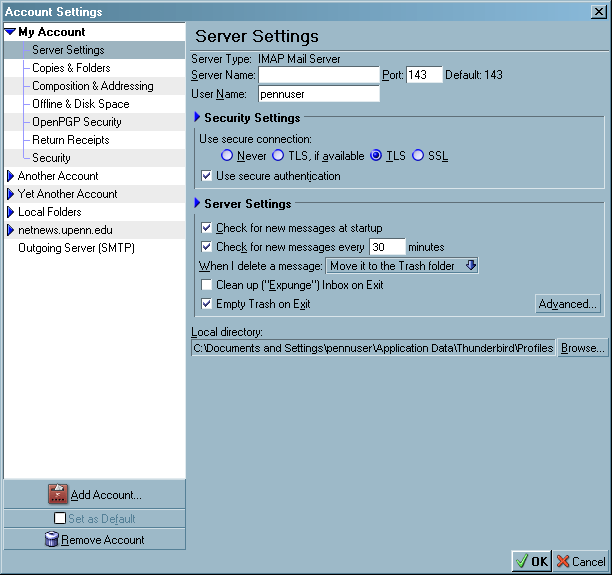Uncheck Use secure authentication

click(207, 176)
